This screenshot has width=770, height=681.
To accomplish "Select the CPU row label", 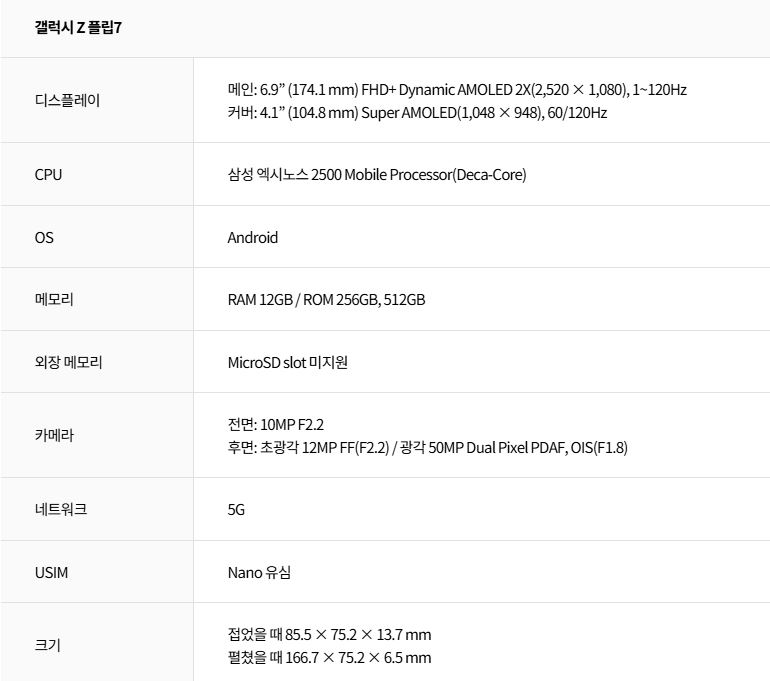I will pyautogui.click(x=48, y=174).
